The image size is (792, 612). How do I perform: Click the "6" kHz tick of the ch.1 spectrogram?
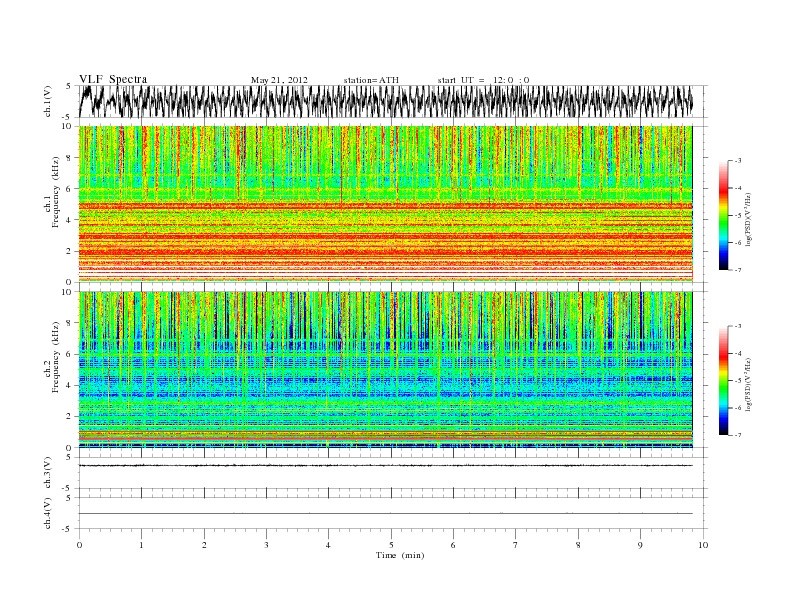69,189
